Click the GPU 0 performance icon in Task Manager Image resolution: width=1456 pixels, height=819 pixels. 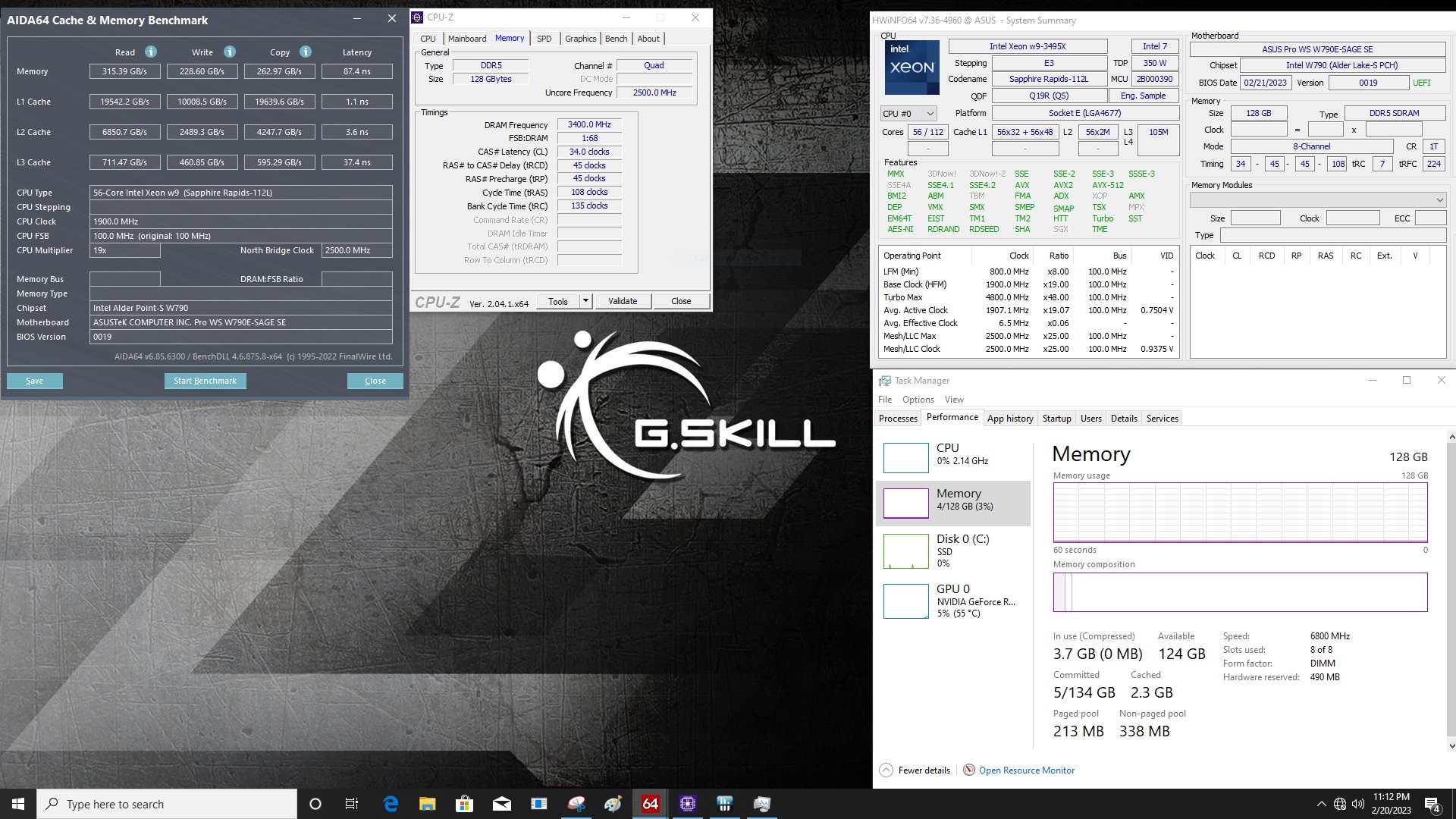[x=904, y=600]
